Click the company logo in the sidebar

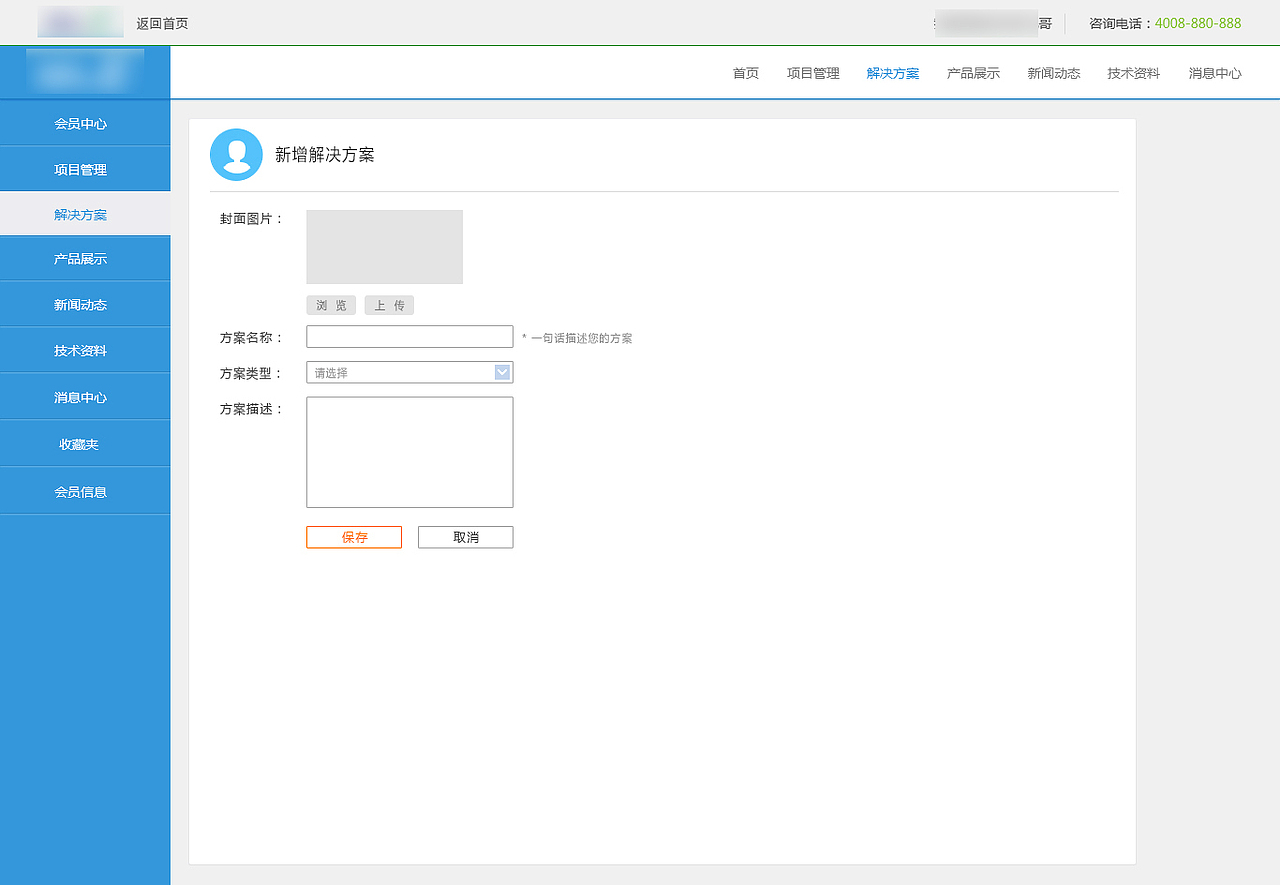[85, 71]
